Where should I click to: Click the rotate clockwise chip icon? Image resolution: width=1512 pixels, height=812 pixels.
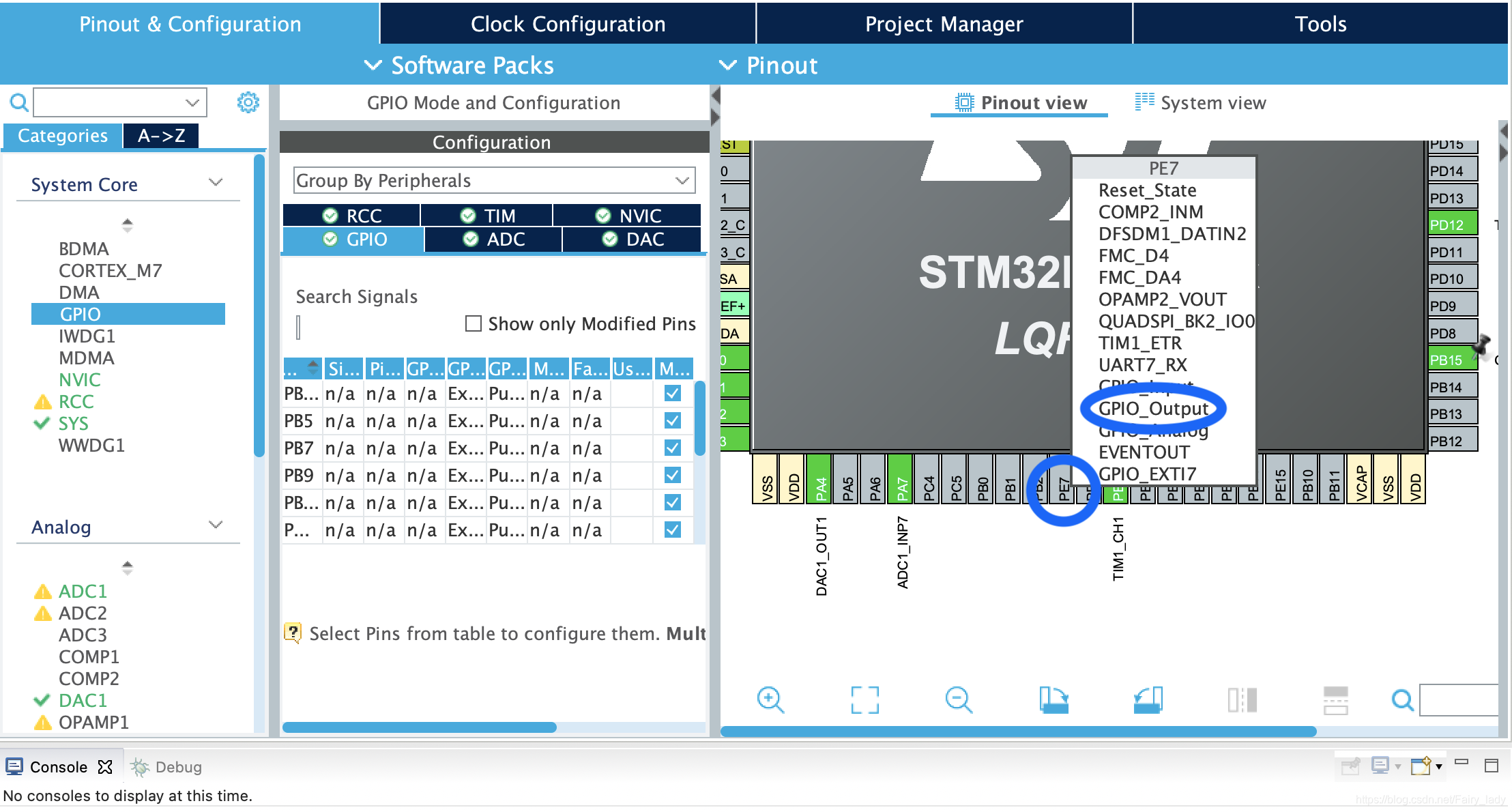[x=1053, y=699]
